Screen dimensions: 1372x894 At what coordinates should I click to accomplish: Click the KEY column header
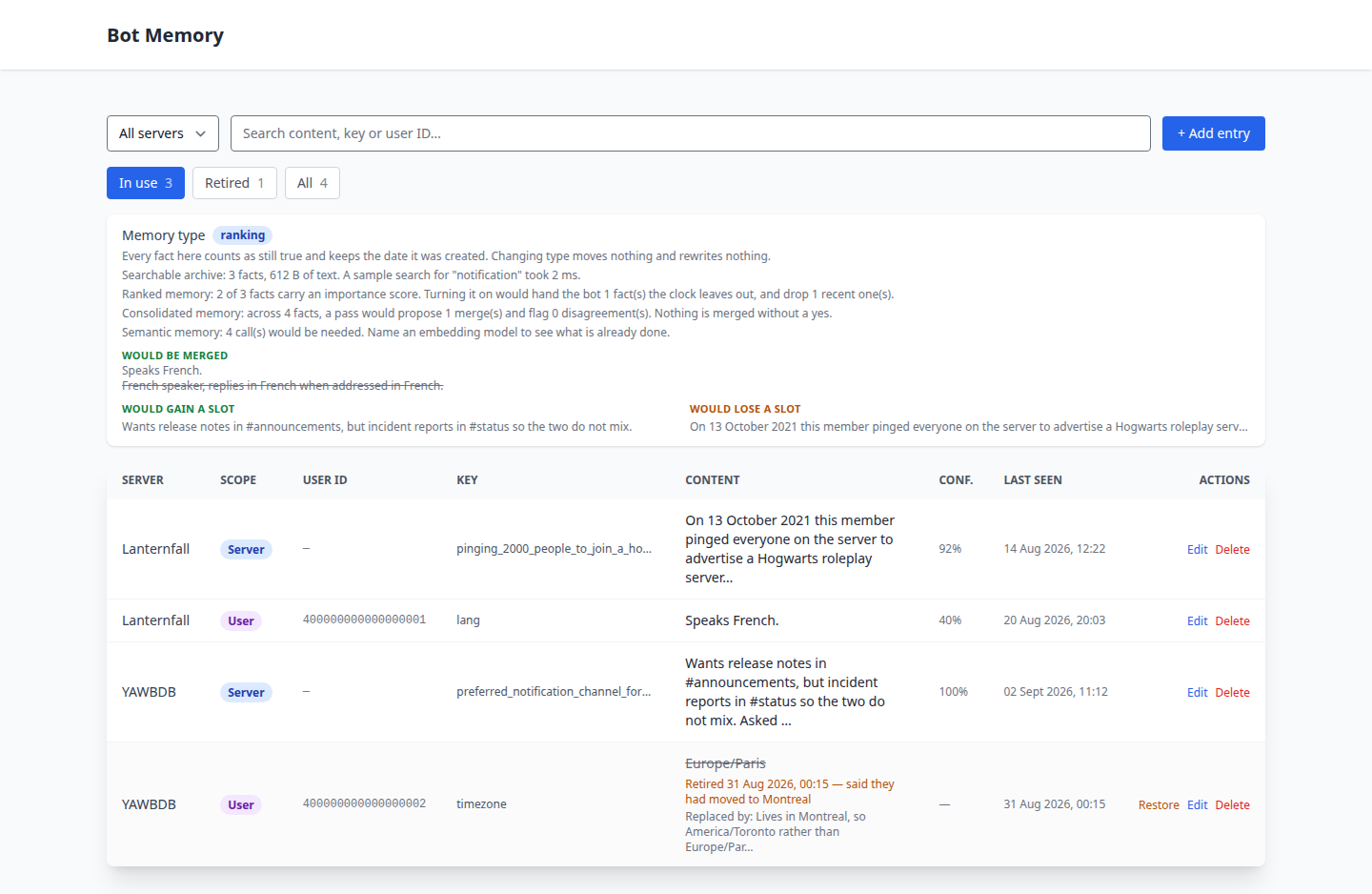[467, 480]
